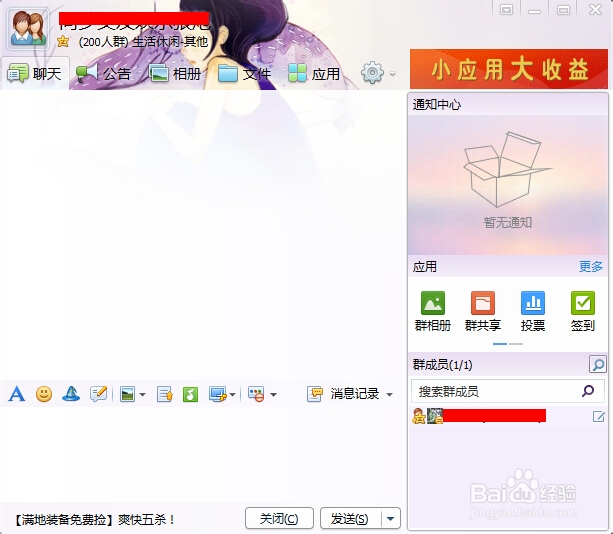Expand the screen capture options arrow
The height and width of the screenshot is (534, 613).
click(x=232, y=395)
